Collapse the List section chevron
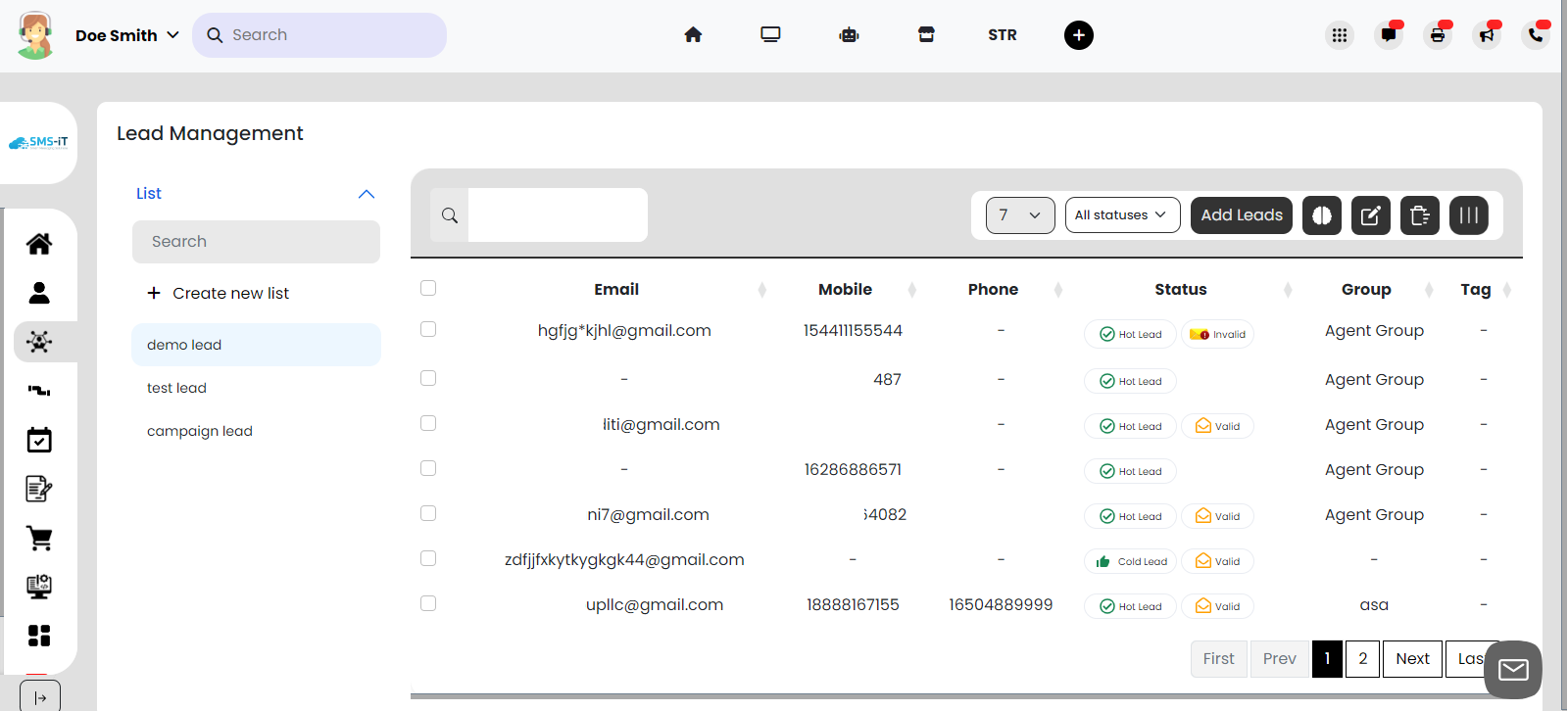 click(367, 194)
